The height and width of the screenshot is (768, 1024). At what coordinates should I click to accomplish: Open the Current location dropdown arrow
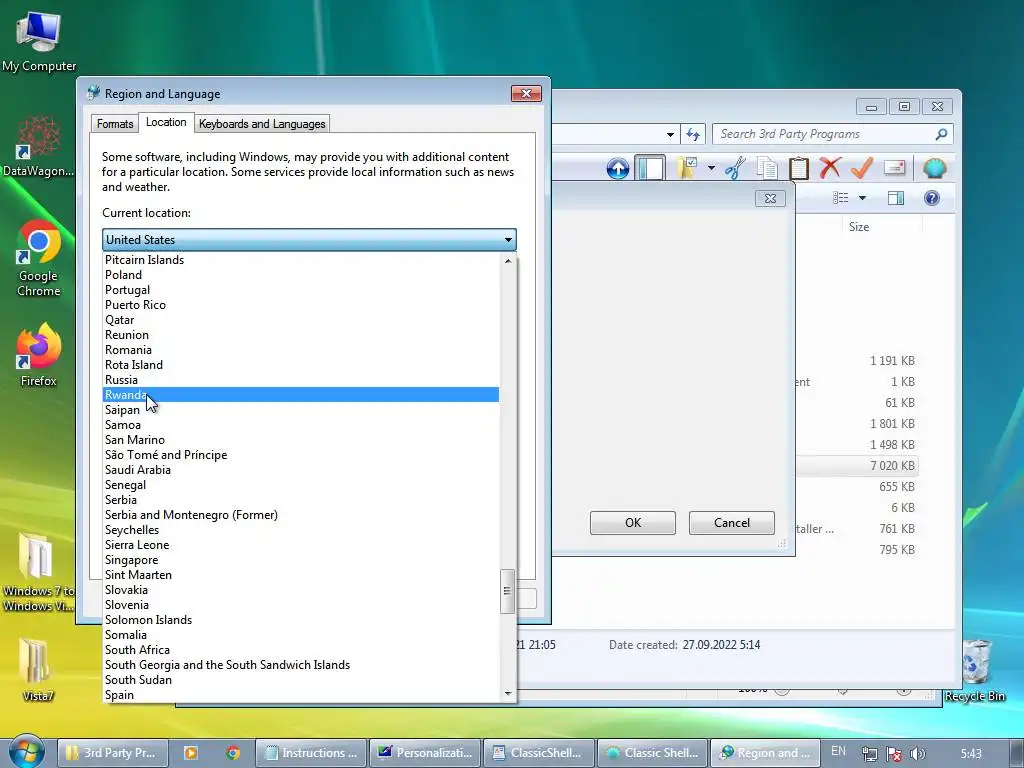(x=507, y=240)
